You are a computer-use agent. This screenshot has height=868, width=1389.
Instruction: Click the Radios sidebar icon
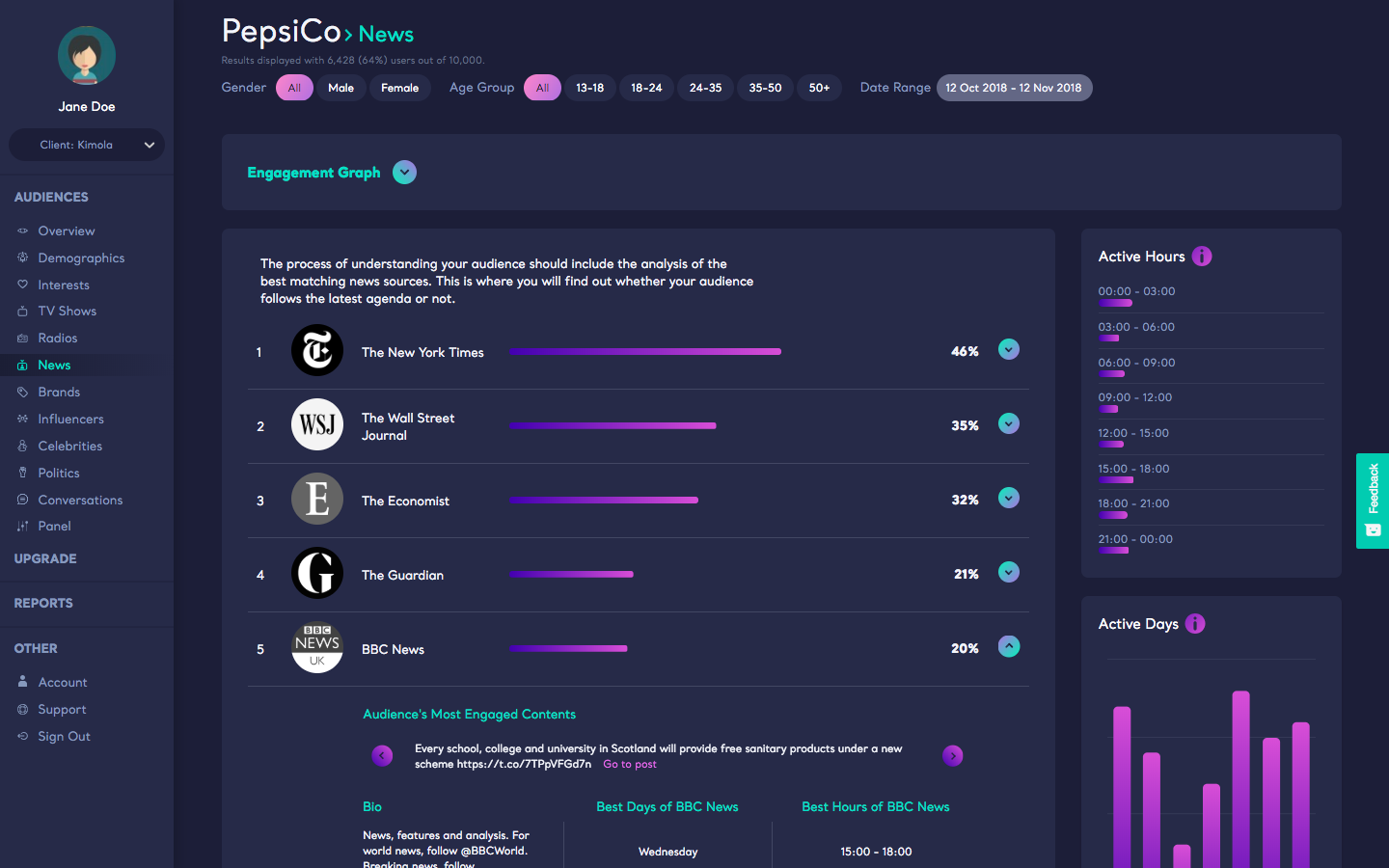22,338
